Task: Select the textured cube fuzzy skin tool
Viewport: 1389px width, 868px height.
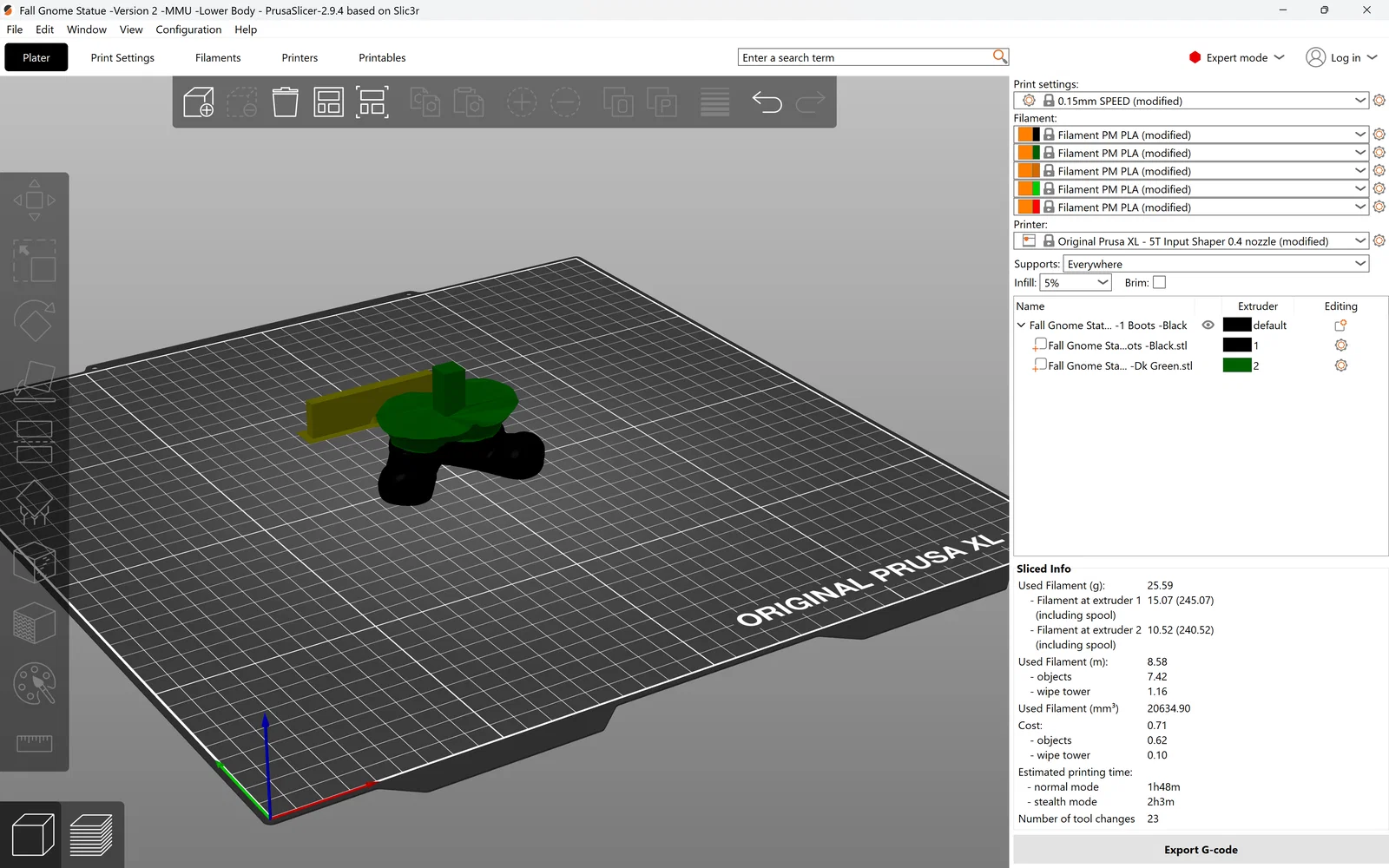Action: pyautogui.click(x=35, y=623)
